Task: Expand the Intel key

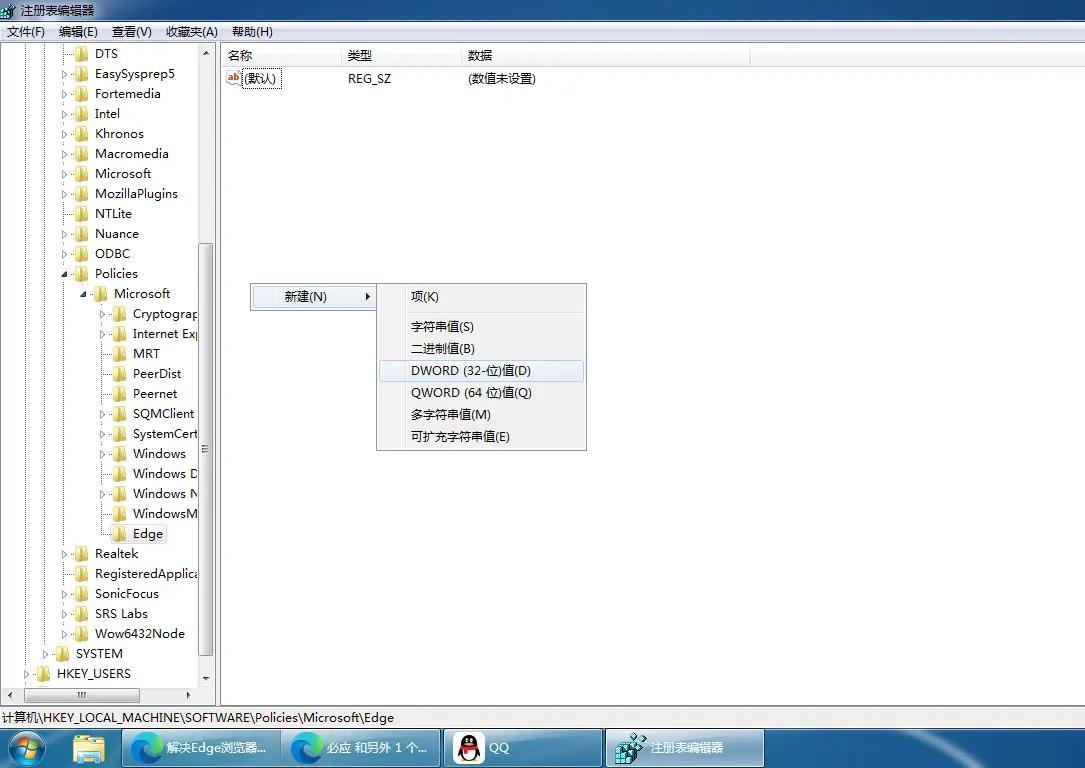Action: [x=66, y=113]
